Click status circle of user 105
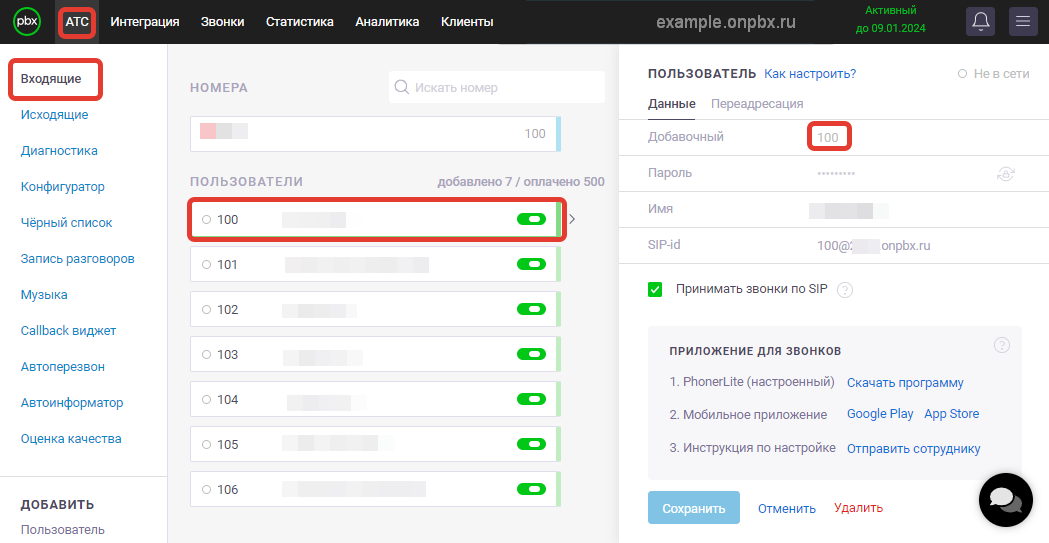Image resolution: width=1049 pixels, height=543 pixels. click(206, 444)
